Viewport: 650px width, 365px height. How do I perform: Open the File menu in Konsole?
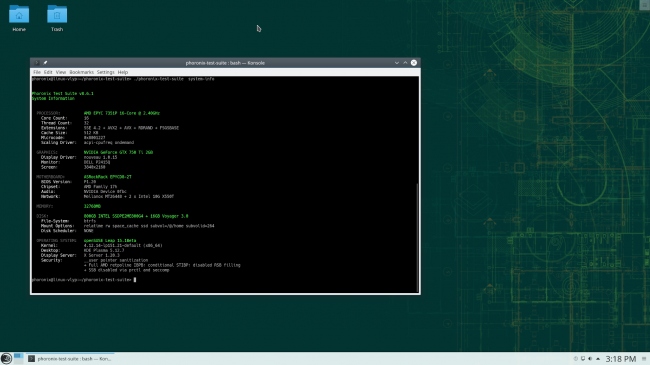tap(37, 72)
